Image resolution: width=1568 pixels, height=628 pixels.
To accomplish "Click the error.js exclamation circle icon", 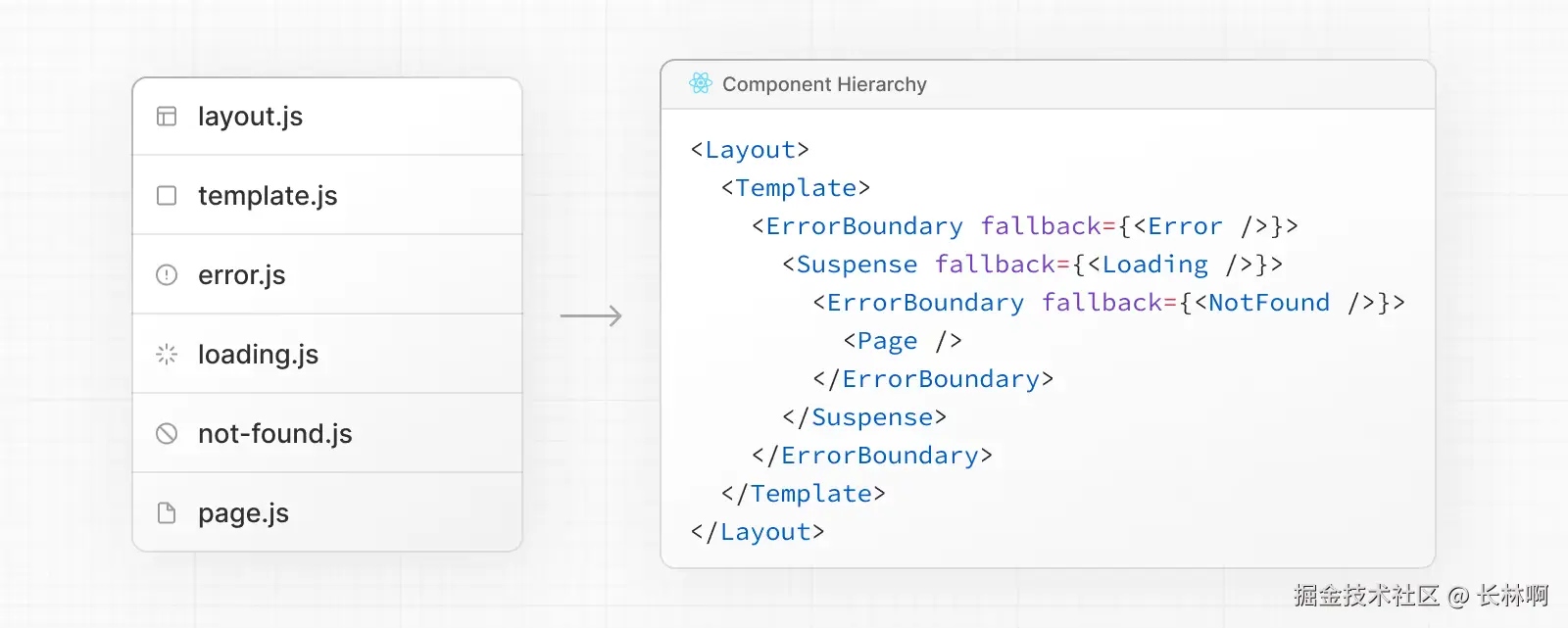I will pos(167,275).
